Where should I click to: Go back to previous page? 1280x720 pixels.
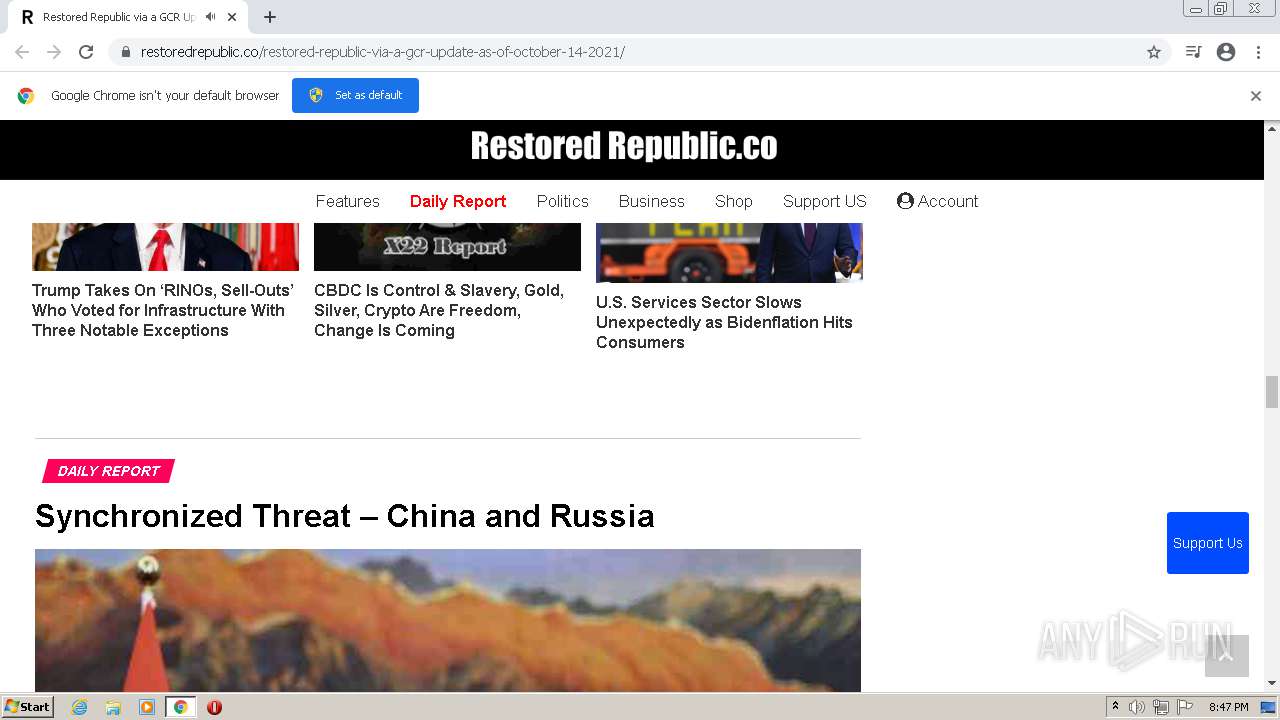[22, 52]
